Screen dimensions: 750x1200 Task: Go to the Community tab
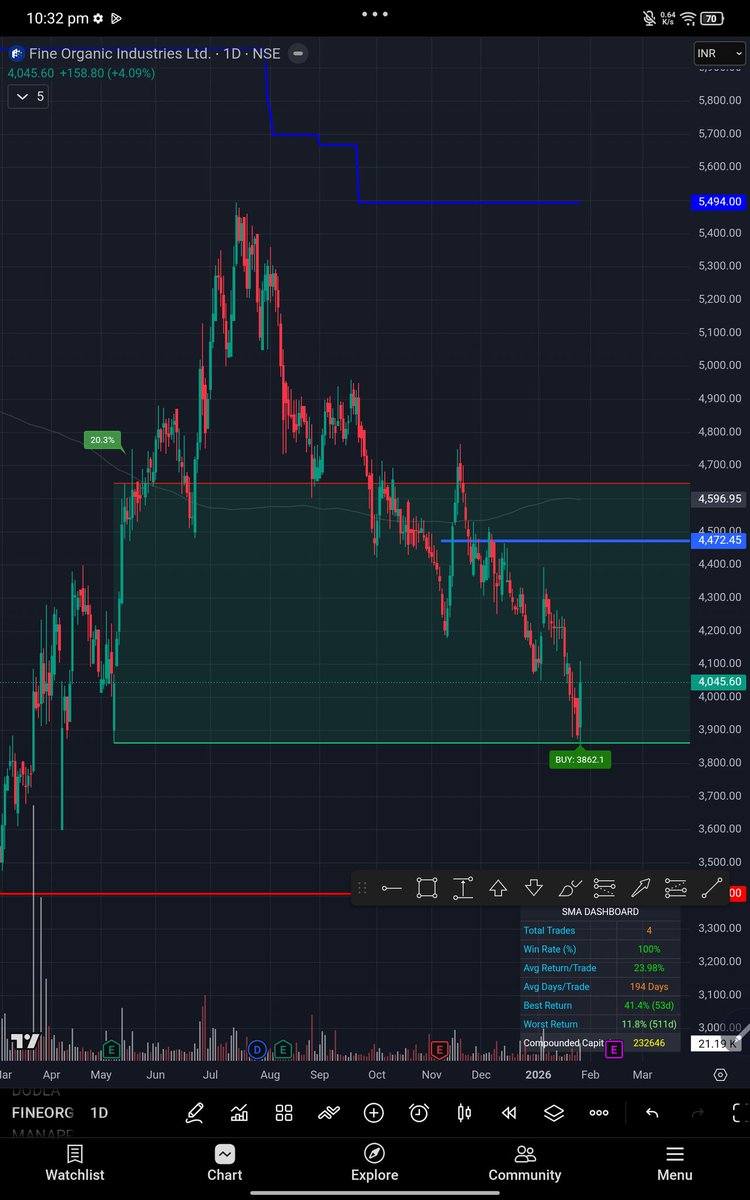tap(525, 1164)
